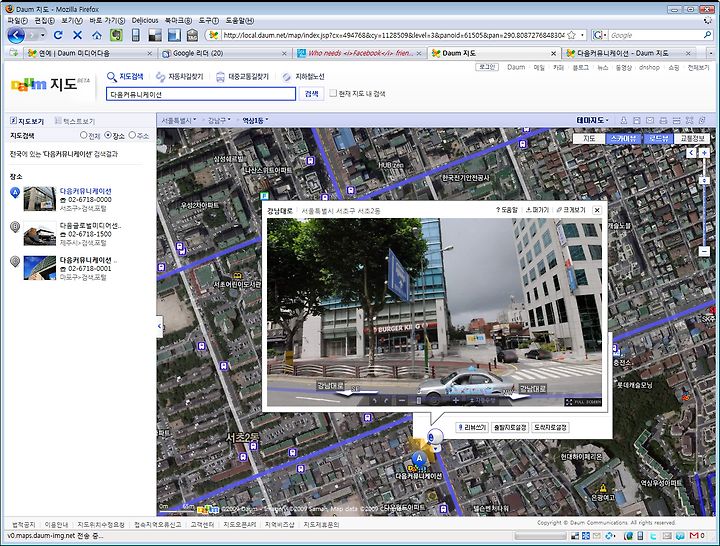Screen dimensions: 720x546
Task: Check 현재 지도 내 검색 checkbox
Action: click(333, 93)
